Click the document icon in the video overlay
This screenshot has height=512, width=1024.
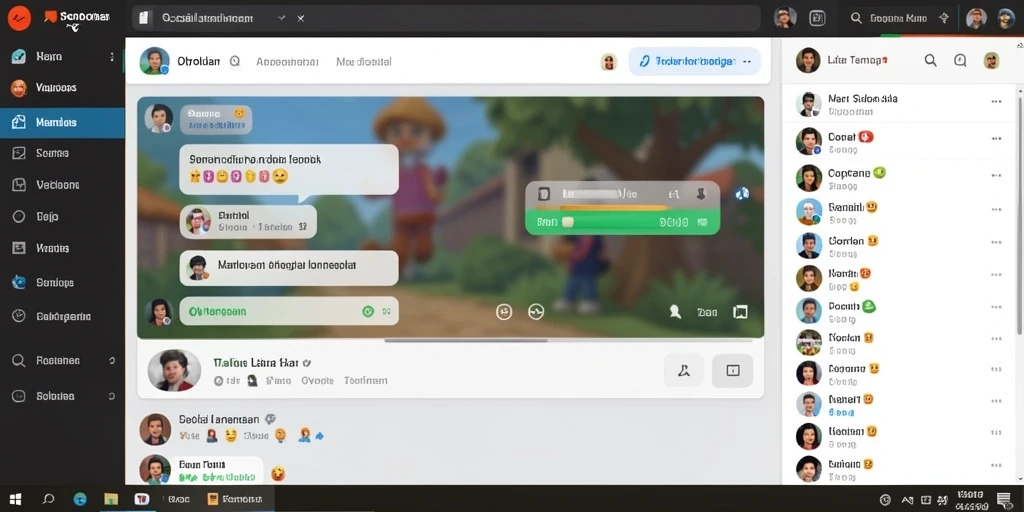(x=543, y=194)
